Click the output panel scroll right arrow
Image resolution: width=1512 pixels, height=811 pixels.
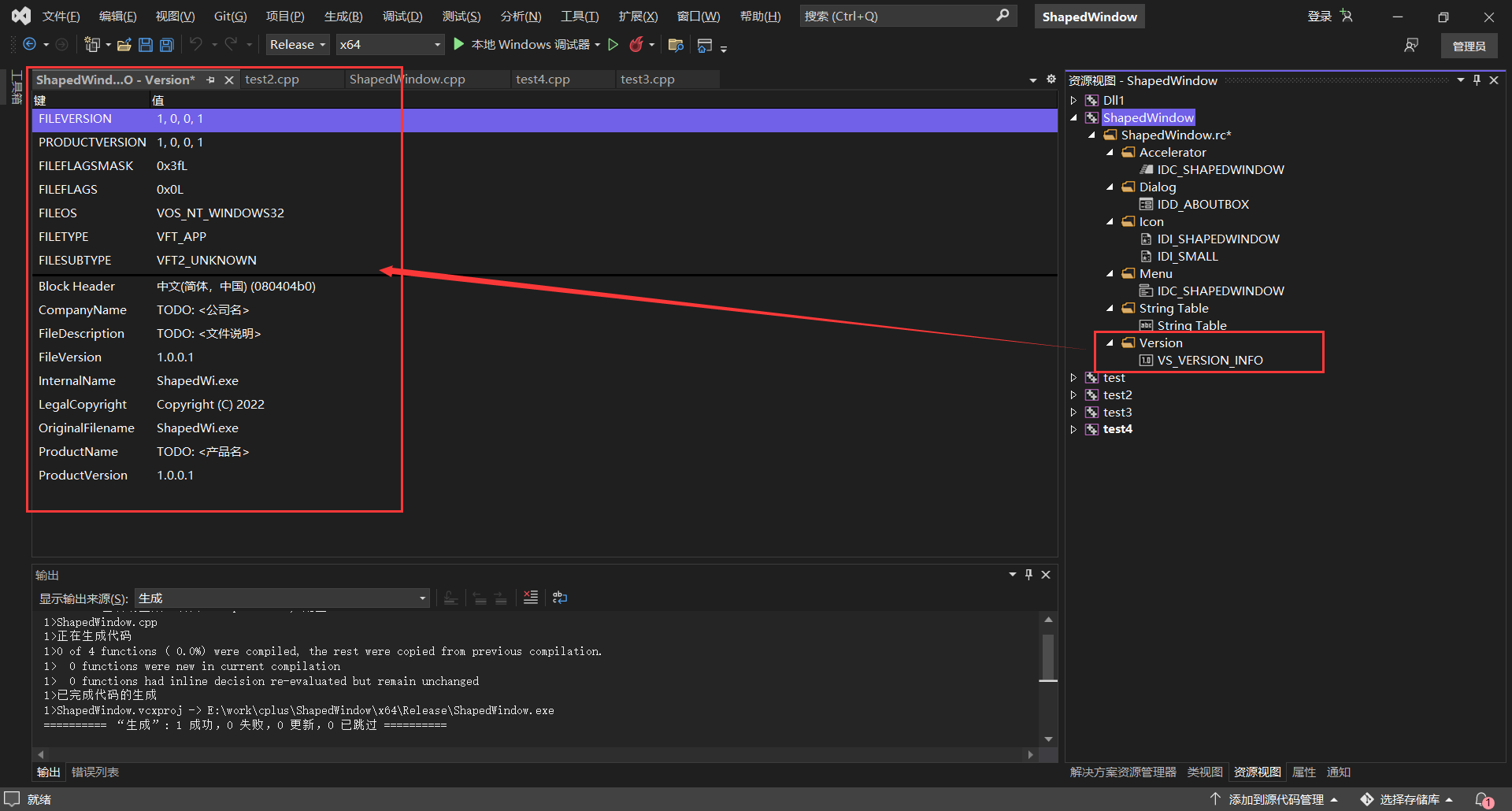[1030, 754]
